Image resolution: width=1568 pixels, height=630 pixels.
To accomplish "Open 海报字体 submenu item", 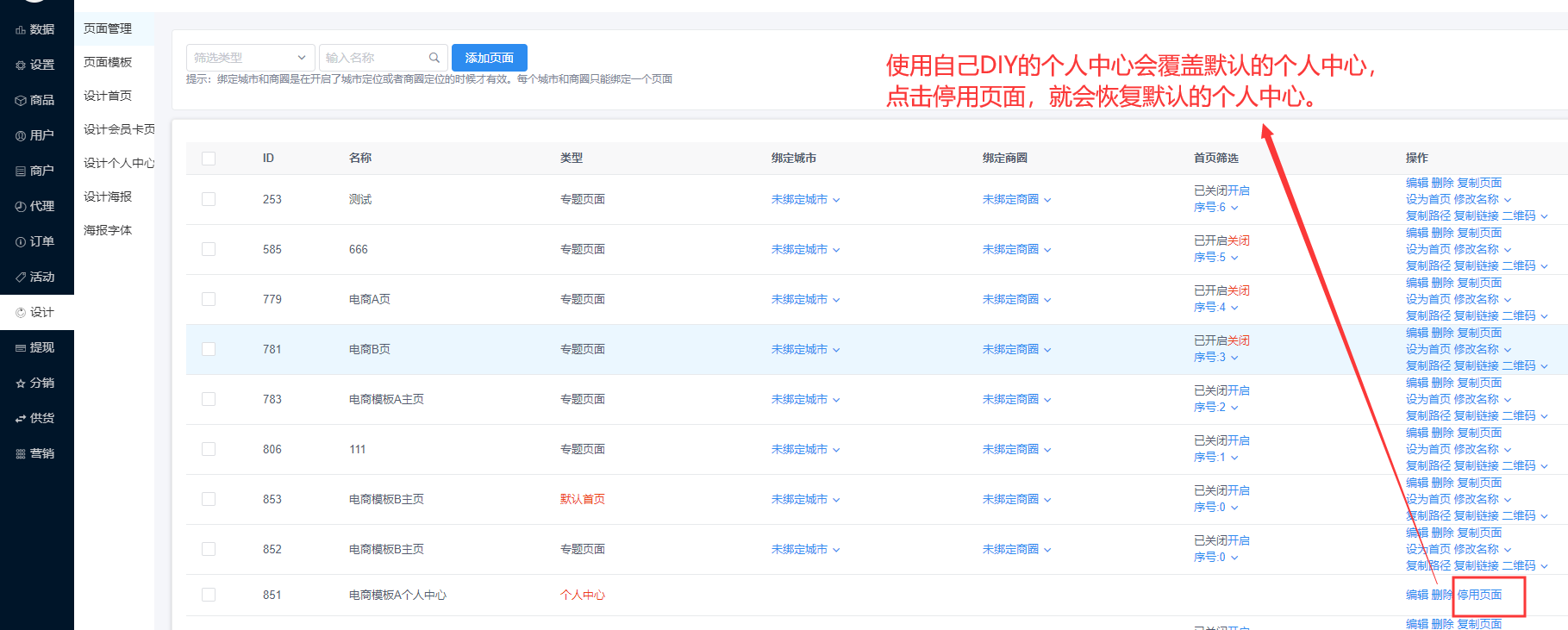I will pyautogui.click(x=108, y=230).
